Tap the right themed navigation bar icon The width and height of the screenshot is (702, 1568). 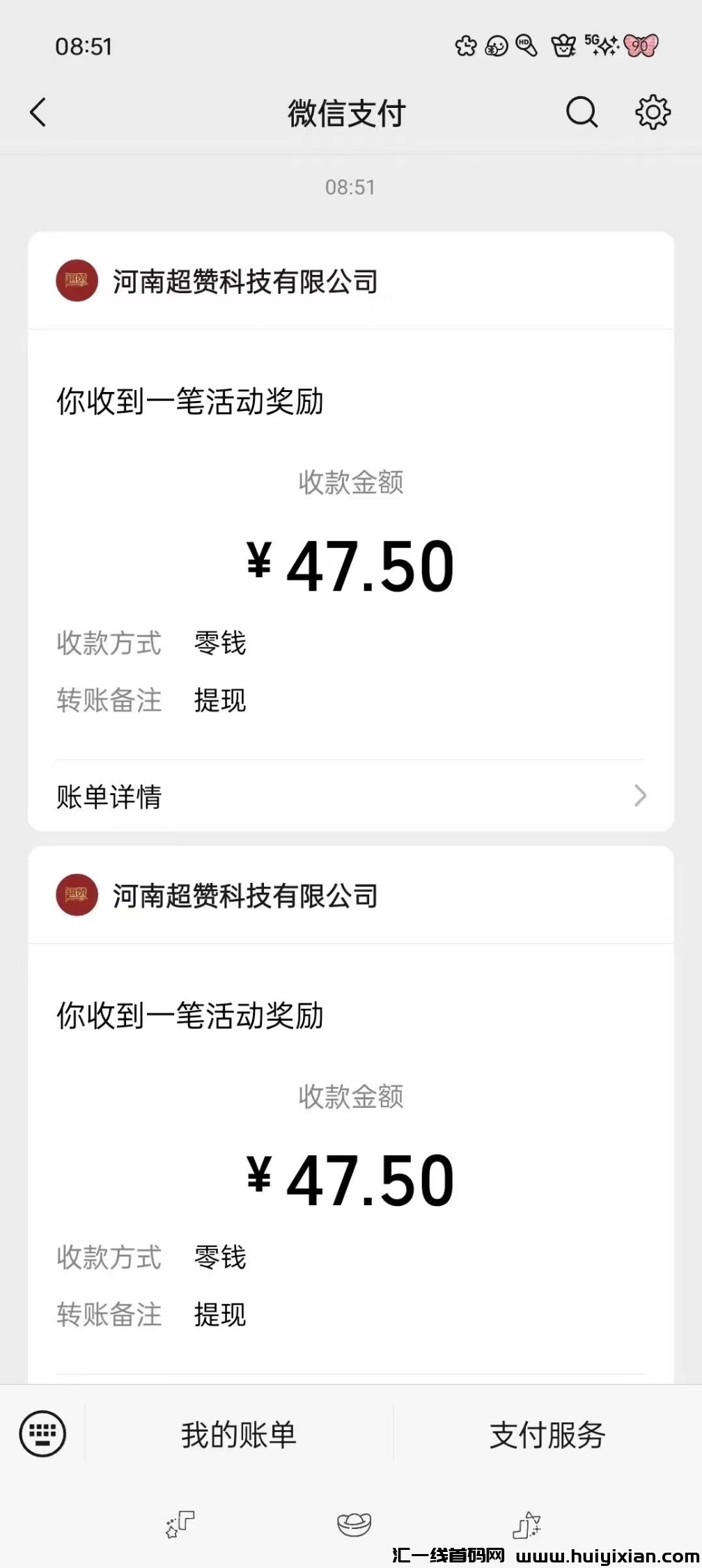[x=526, y=1523]
